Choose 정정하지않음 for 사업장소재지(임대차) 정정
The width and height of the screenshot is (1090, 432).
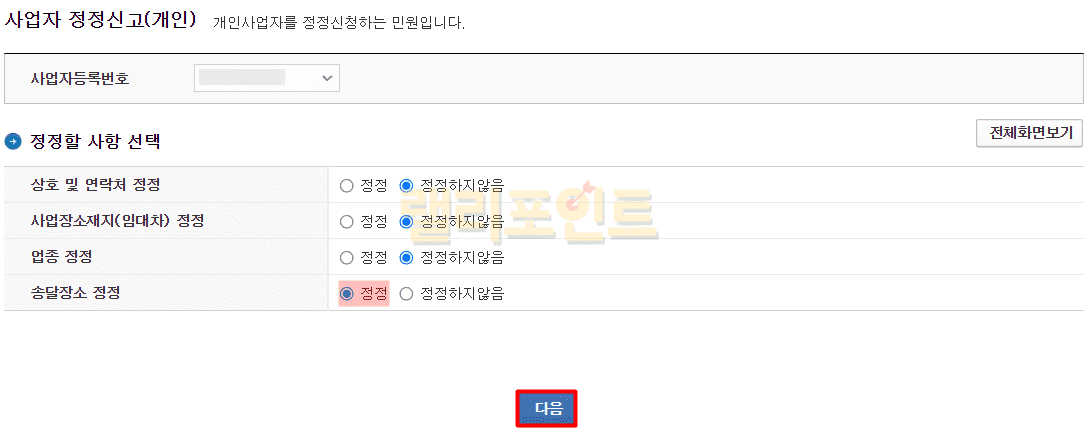click(406, 221)
